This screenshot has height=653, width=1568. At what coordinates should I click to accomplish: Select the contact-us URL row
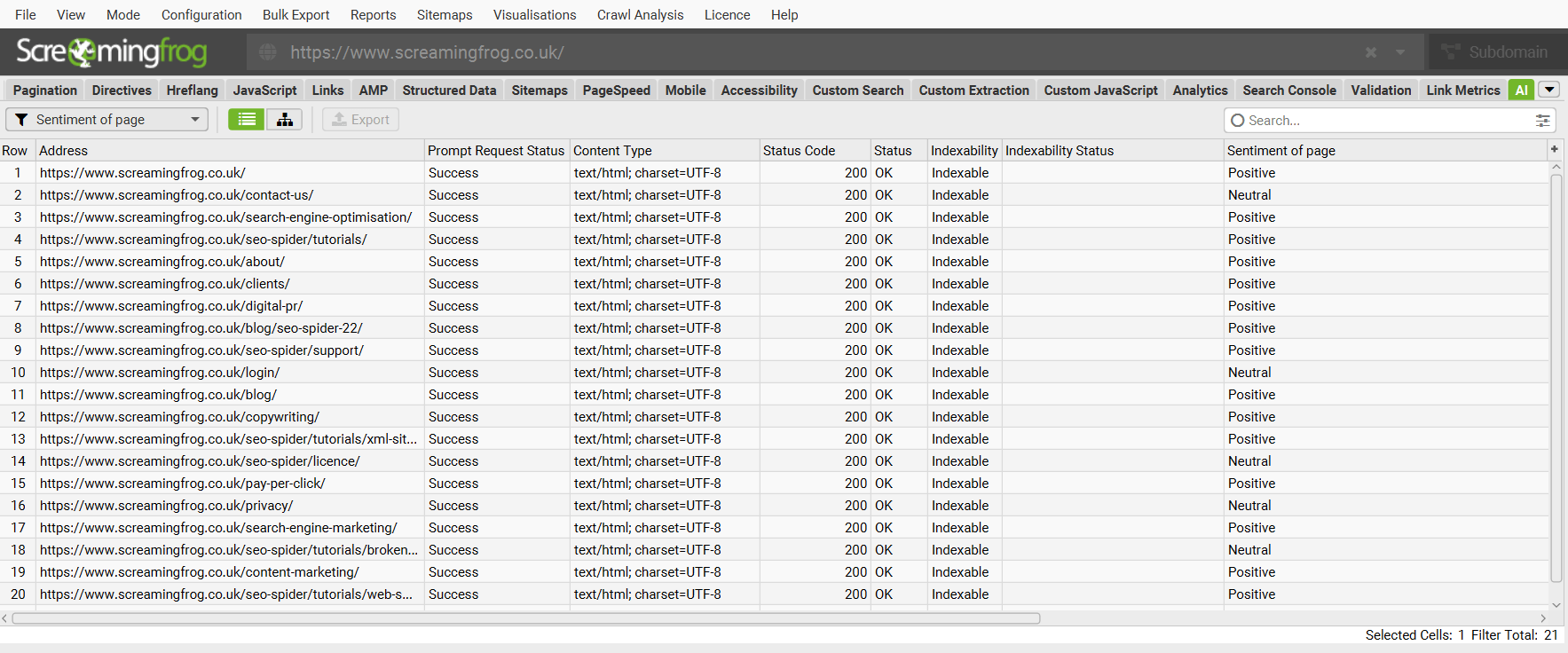tap(774, 194)
